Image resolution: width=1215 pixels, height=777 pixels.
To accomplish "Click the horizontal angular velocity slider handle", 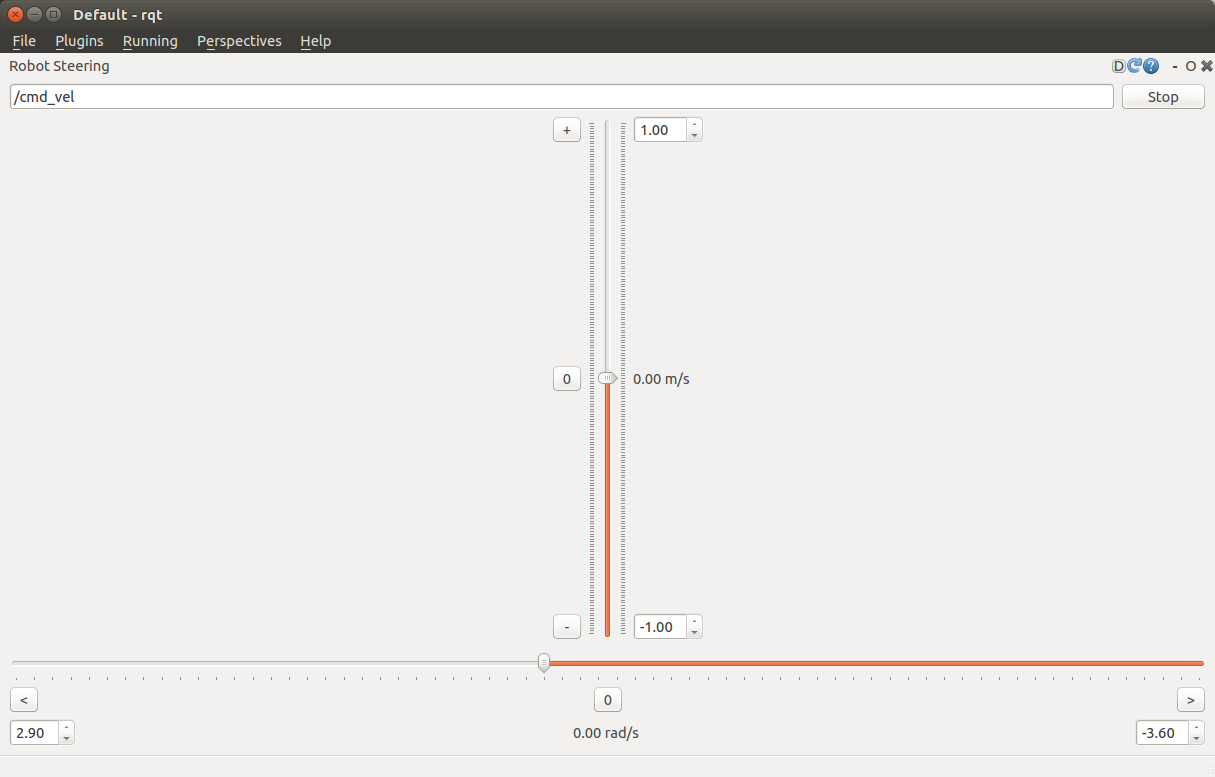I will coord(543,662).
